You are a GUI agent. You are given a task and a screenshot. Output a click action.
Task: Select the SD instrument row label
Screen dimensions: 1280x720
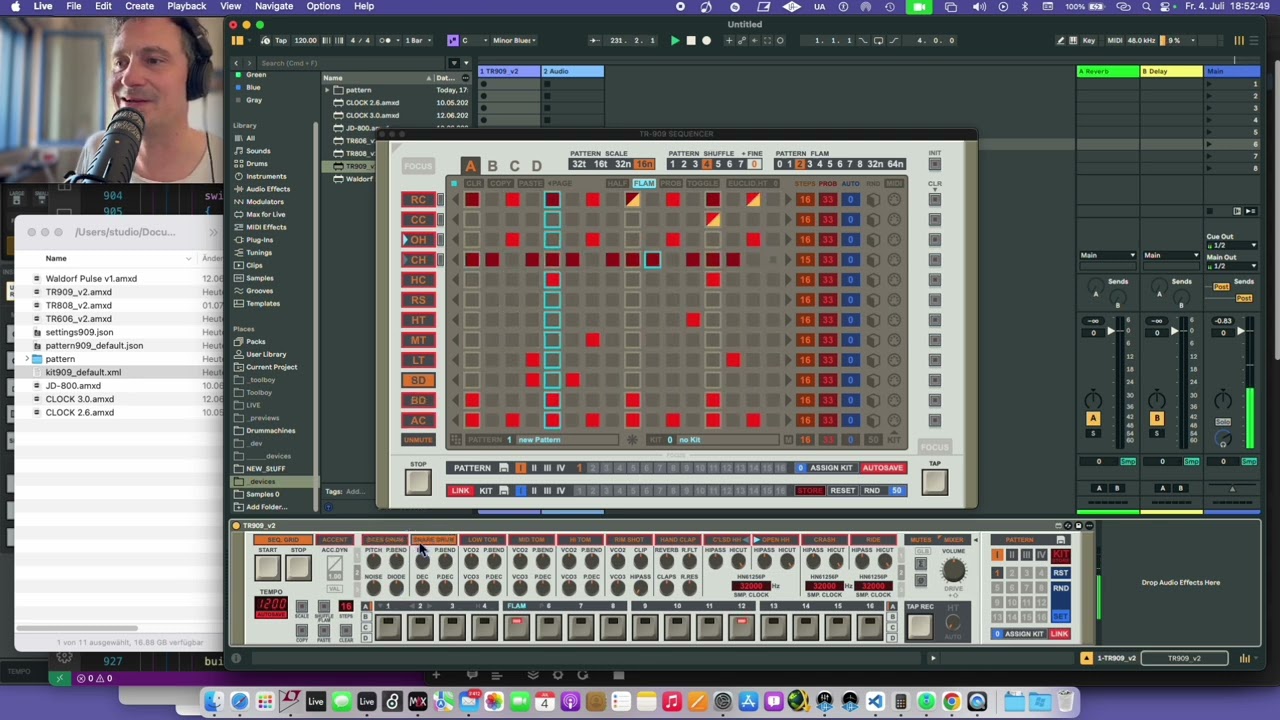pyautogui.click(x=418, y=380)
